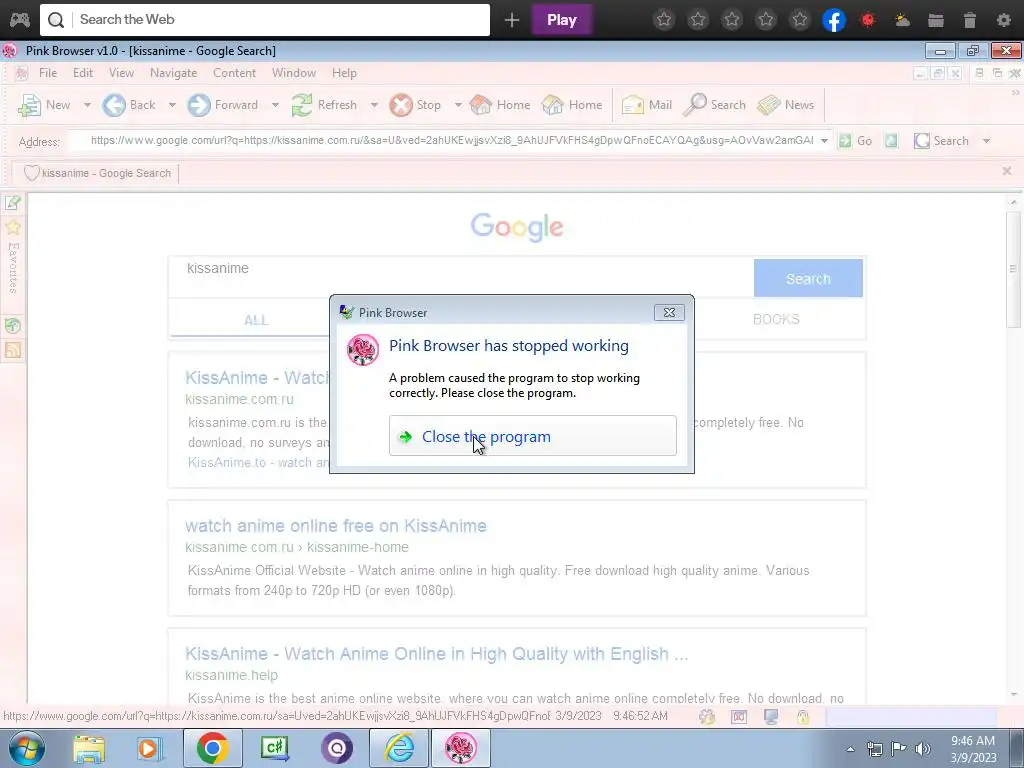
Task: Expand the dropdown arrow next to New
Action: pos(87,104)
